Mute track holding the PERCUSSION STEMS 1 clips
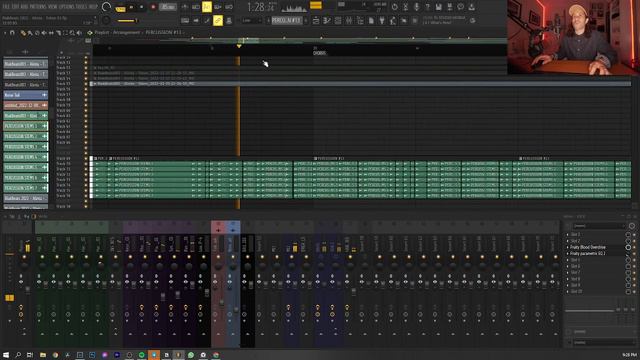 point(86,164)
